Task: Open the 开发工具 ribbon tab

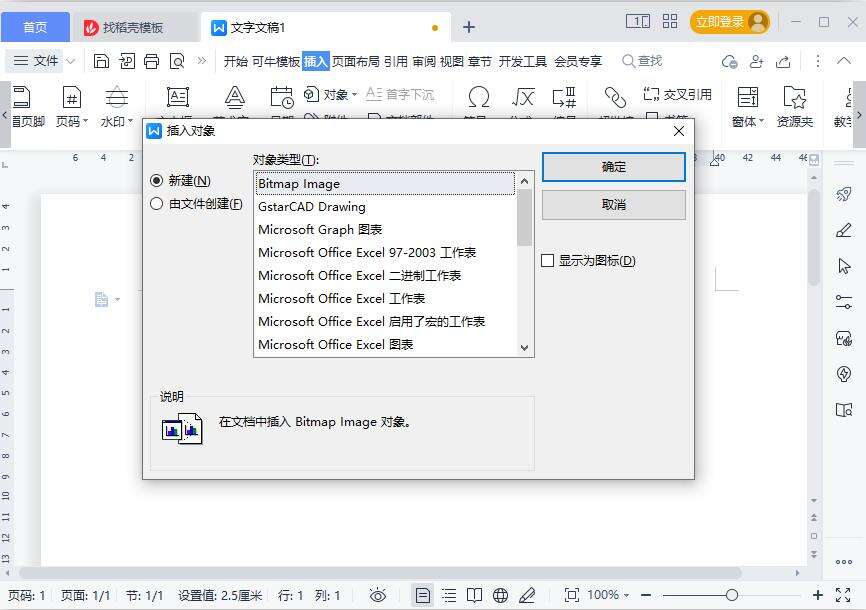Action: coord(522,61)
